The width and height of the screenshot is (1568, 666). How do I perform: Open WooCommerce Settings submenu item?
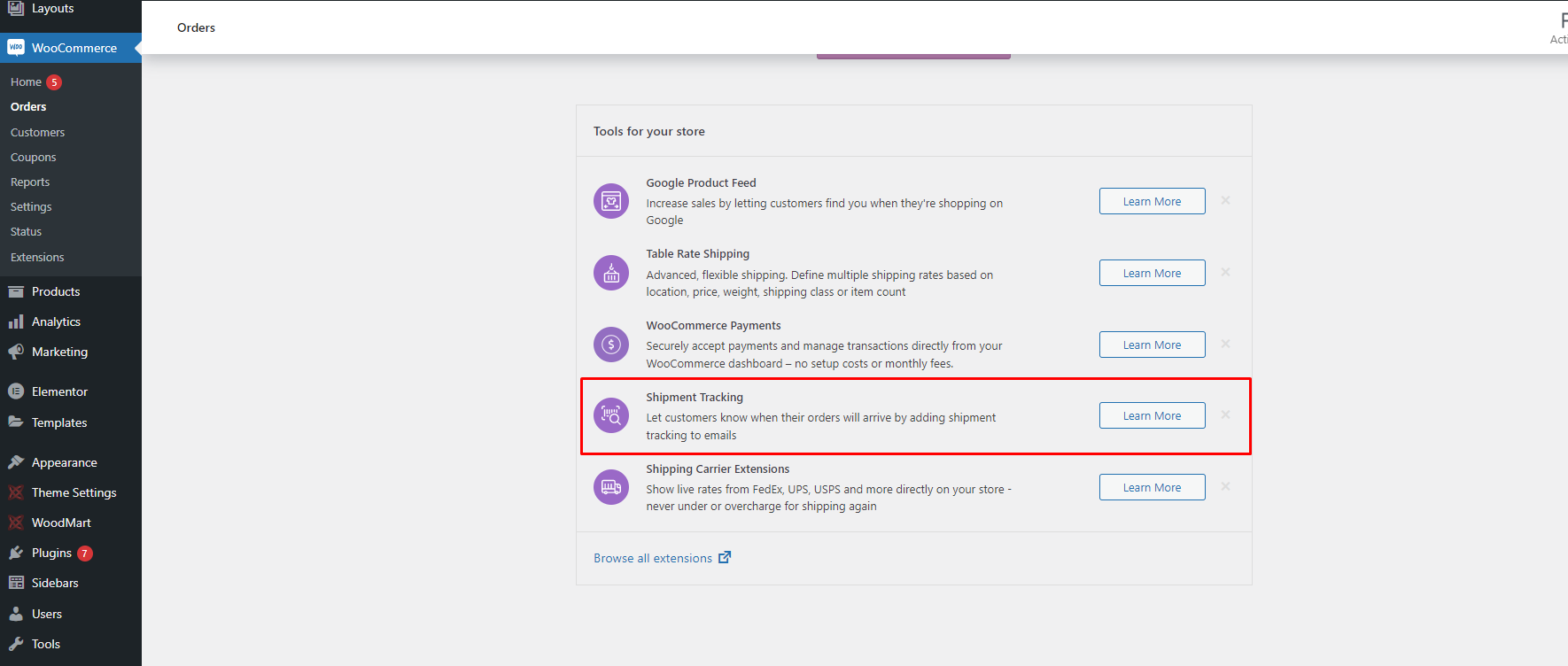click(x=31, y=206)
